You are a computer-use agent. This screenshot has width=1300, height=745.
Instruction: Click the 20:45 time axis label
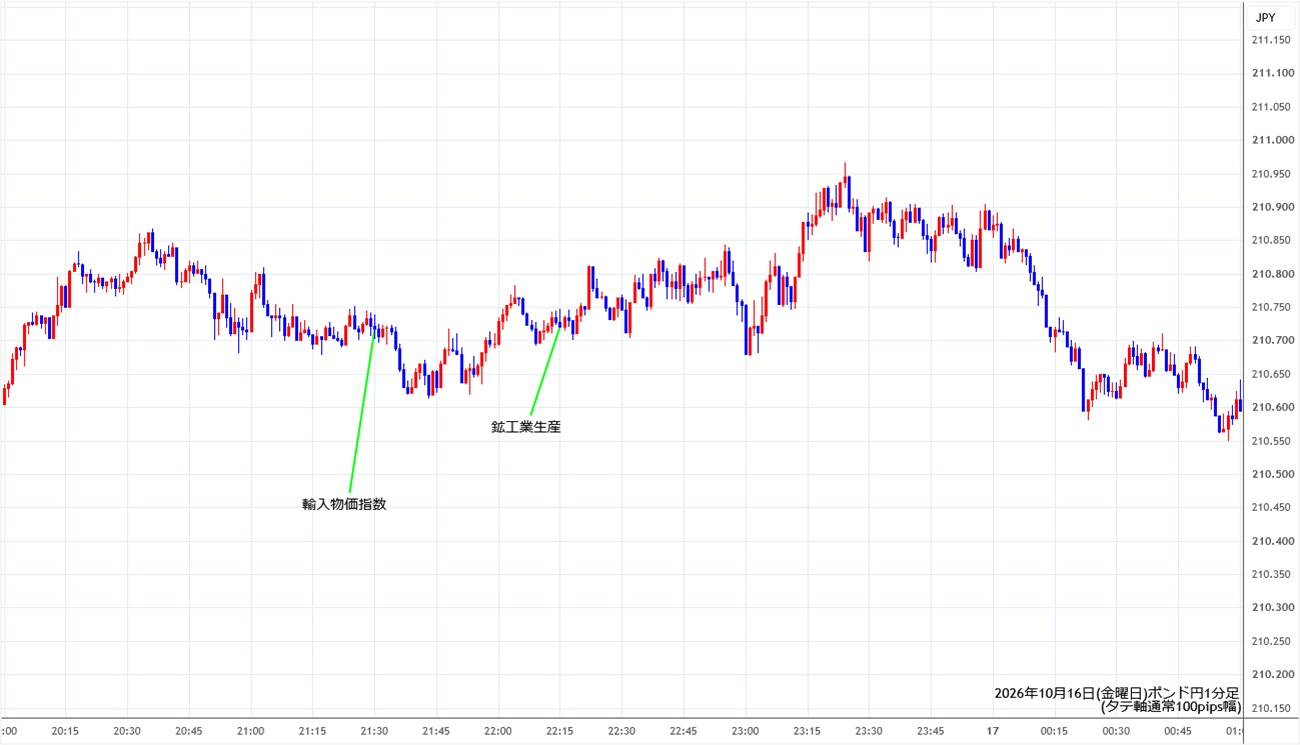coord(189,731)
